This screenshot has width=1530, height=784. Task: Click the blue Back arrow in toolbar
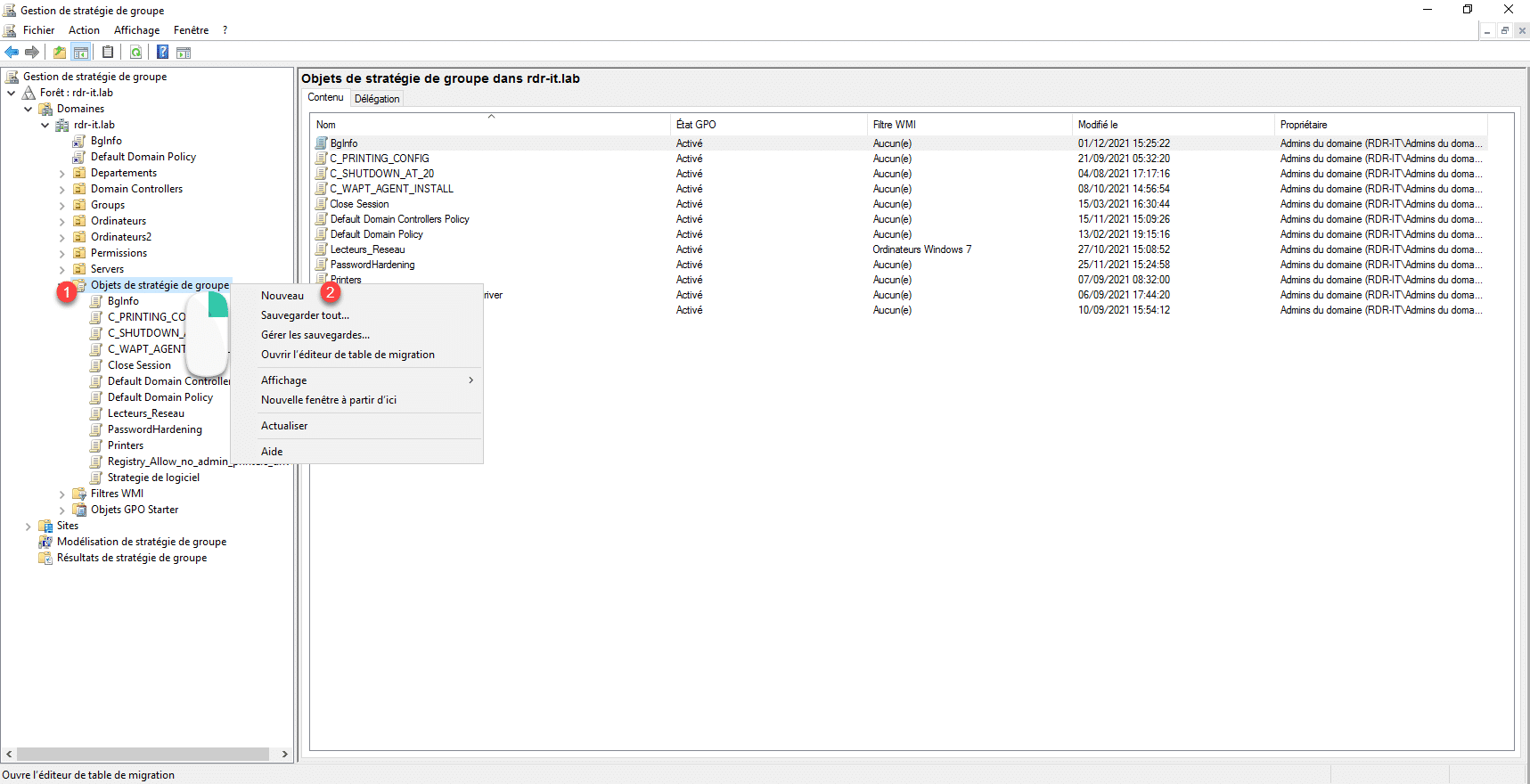coord(12,53)
